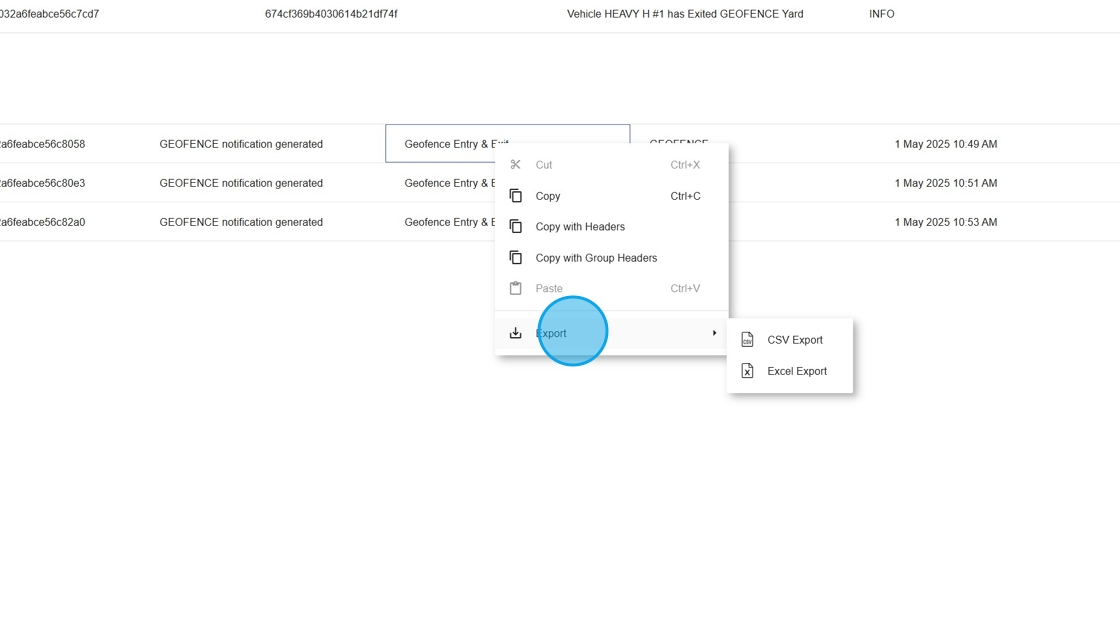Click the Copy with Group Headers icon
The image size is (1120, 626).
[x=515, y=258]
